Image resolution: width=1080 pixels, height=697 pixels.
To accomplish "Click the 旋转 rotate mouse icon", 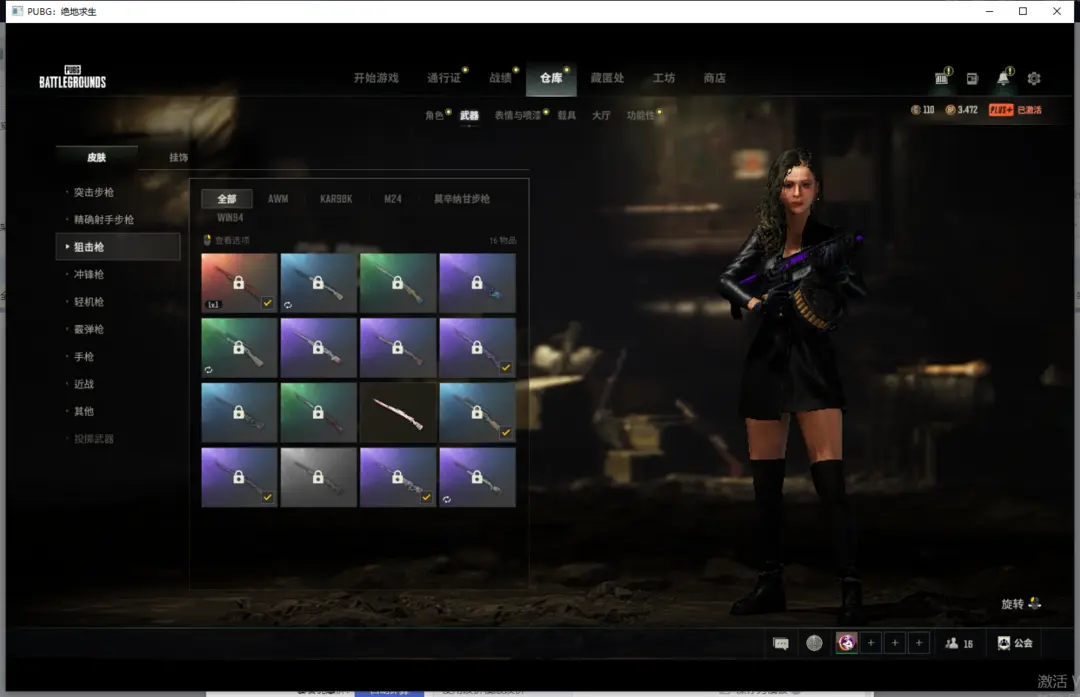I will (1035, 603).
